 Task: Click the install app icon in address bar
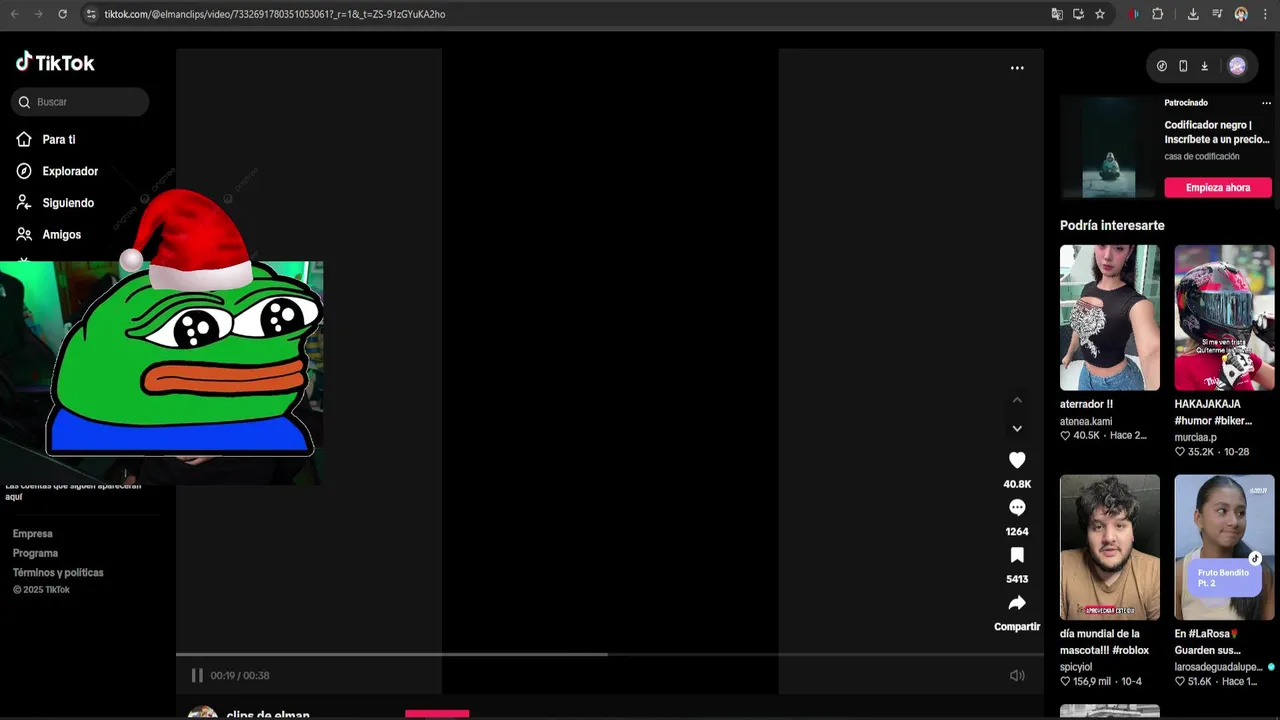coord(1078,14)
